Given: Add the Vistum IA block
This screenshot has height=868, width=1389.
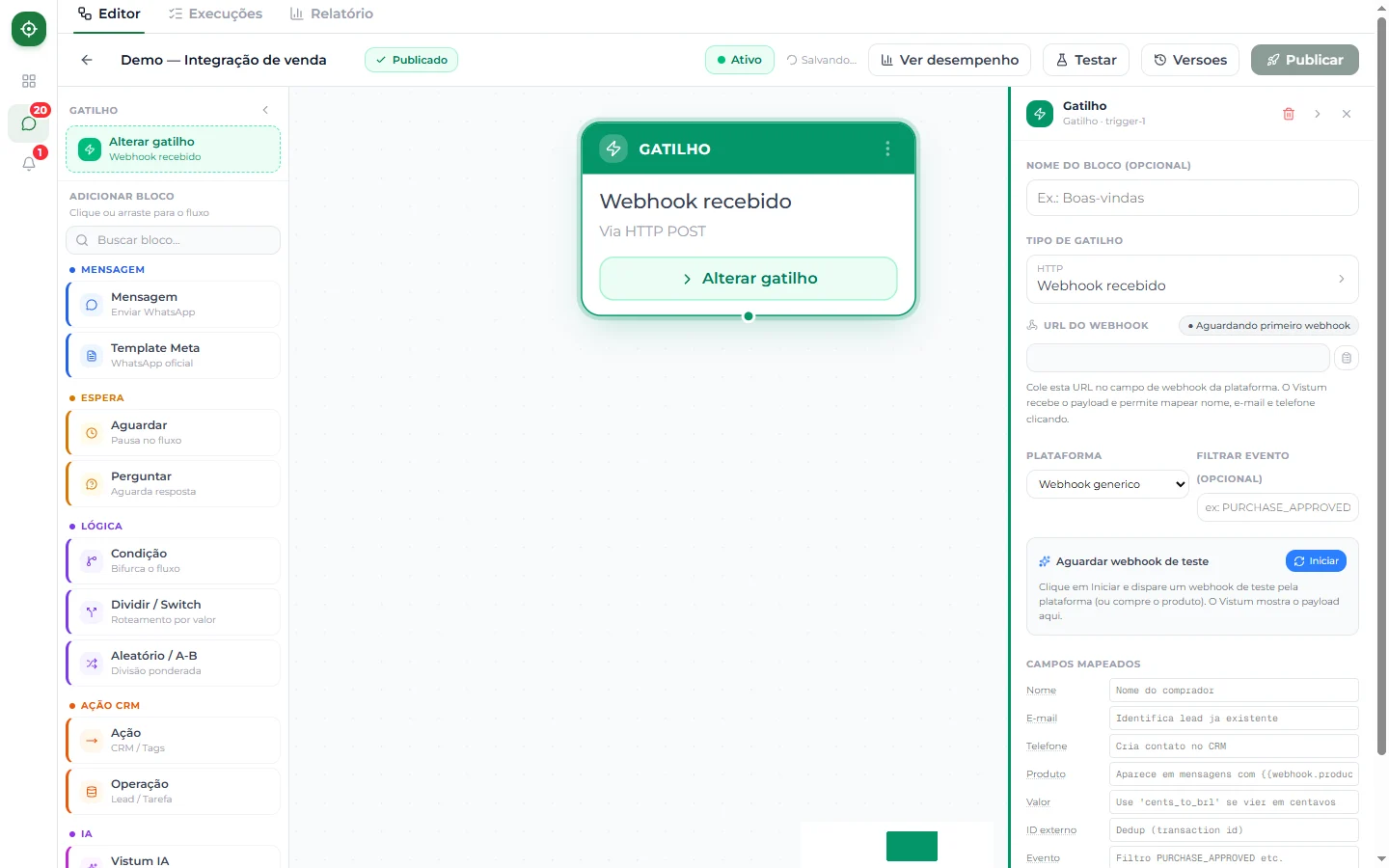Looking at the screenshot, I should (174, 857).
